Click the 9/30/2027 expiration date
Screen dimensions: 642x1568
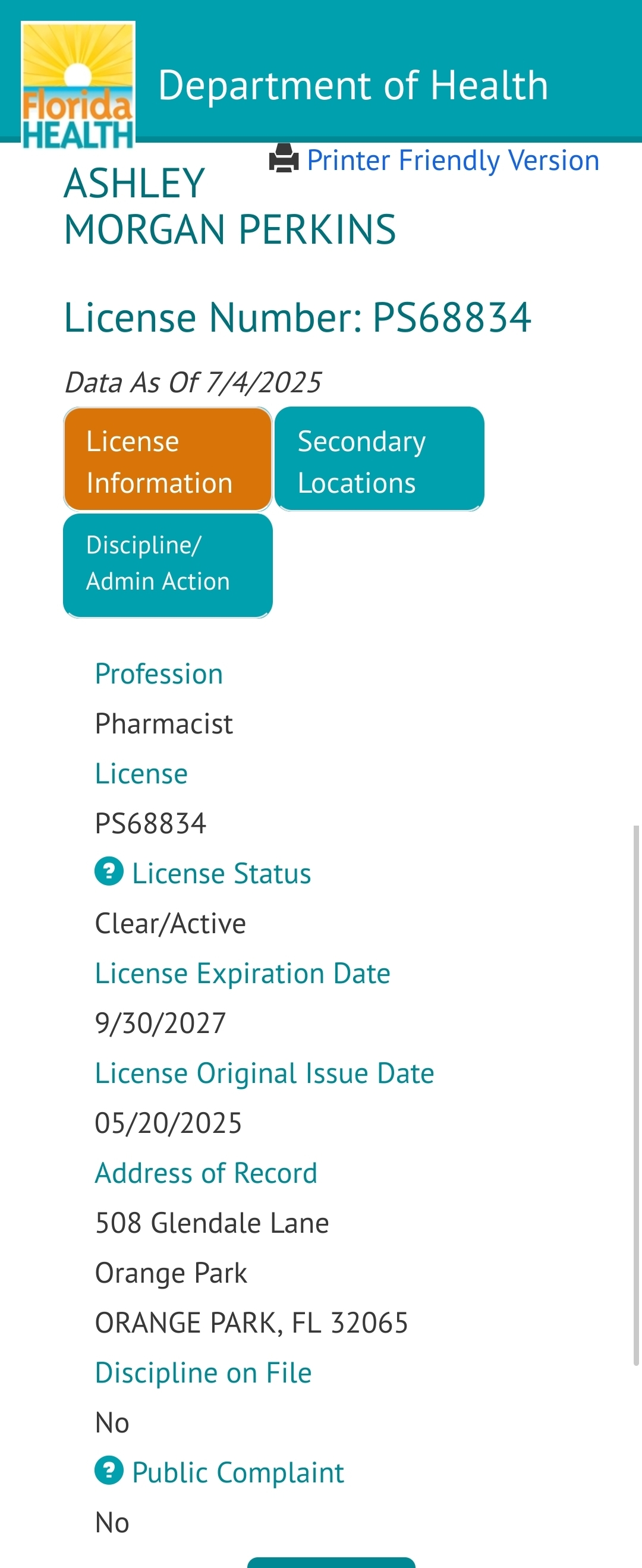point(160,1023)
